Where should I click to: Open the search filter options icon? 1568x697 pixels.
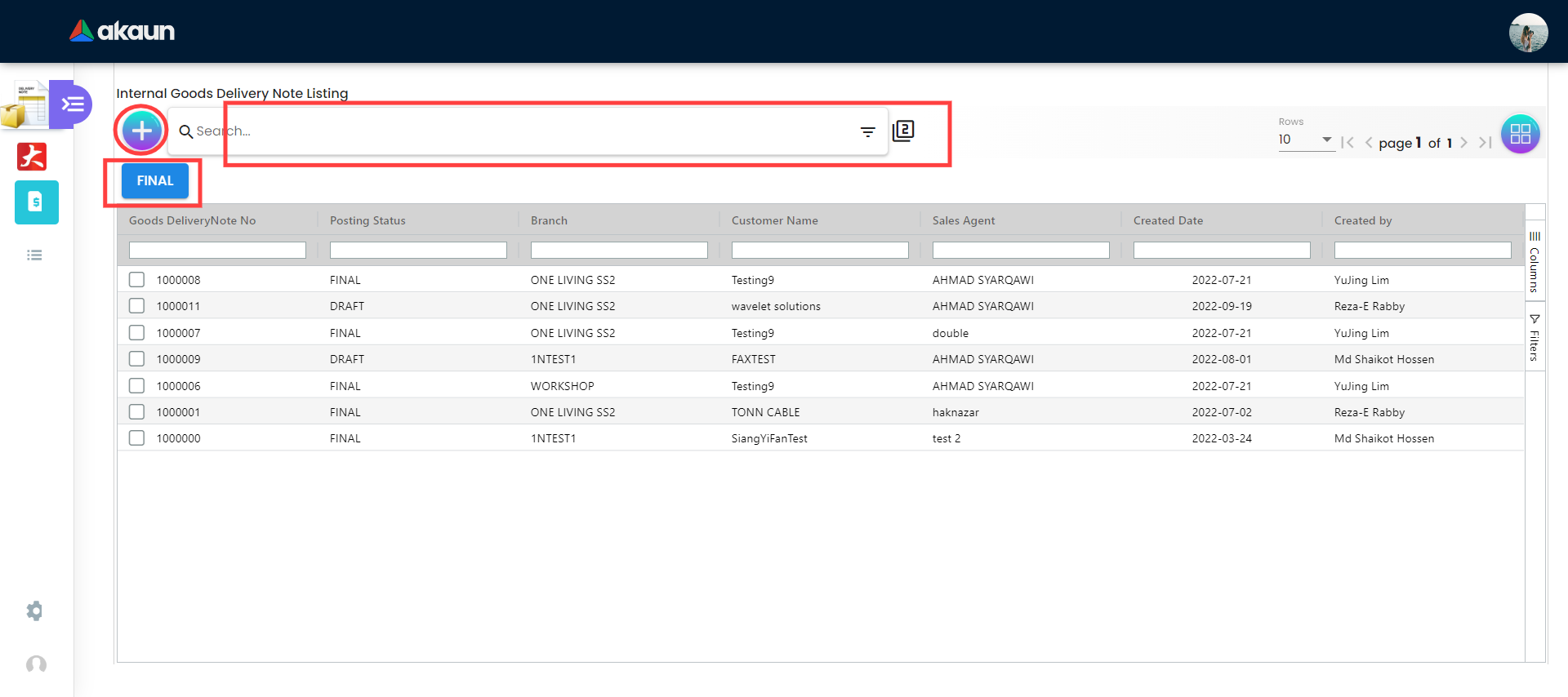(x=867, y=131)
